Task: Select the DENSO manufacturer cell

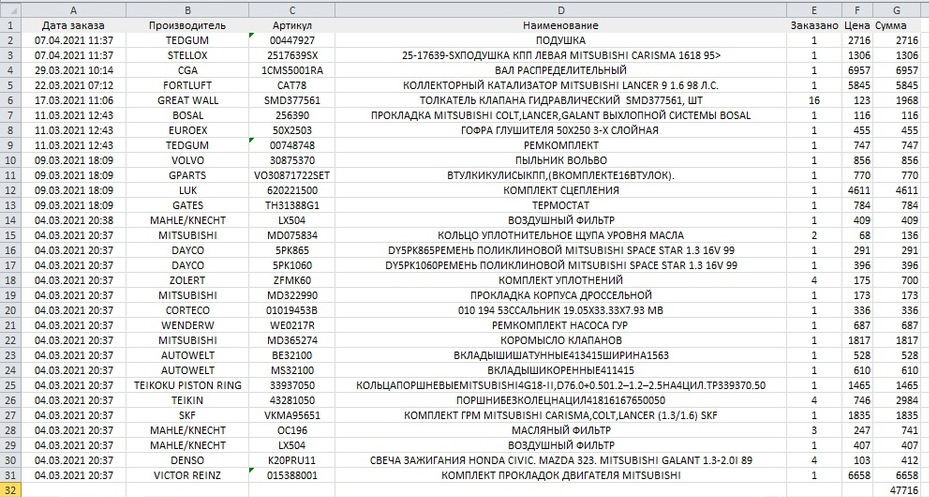Action: point(187,460)
